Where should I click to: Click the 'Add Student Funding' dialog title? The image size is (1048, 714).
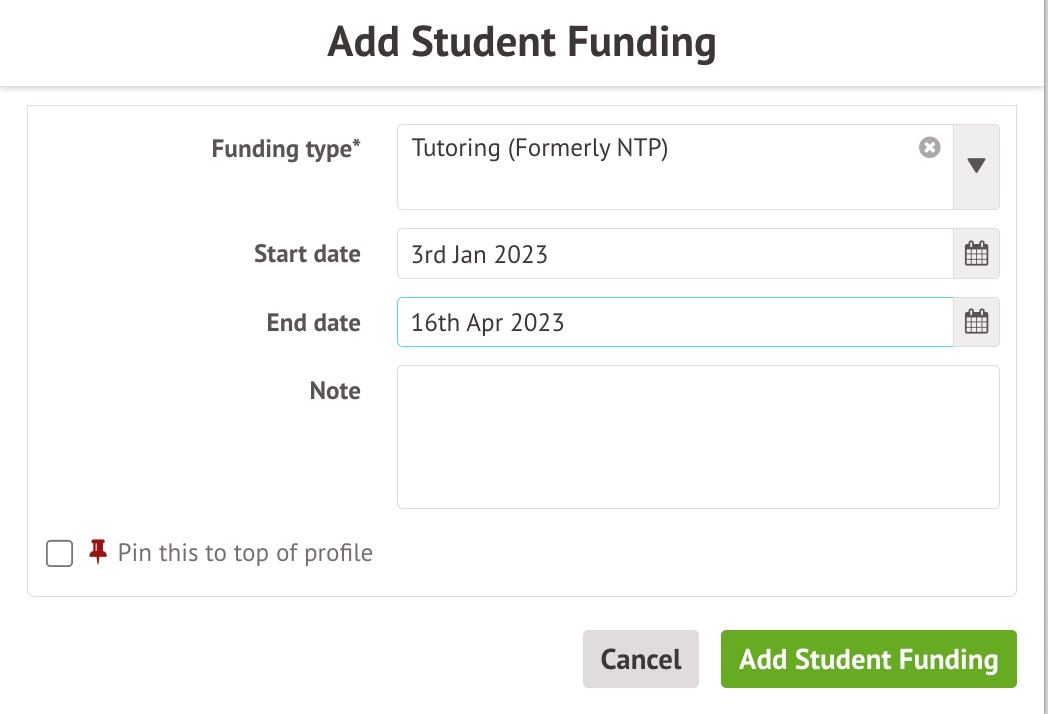pos(522,43)
